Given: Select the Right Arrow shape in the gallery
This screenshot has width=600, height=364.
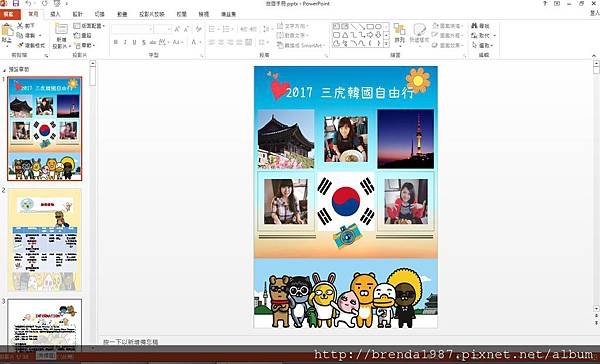Looking at the screenshot, I should [x=370, y=35].
